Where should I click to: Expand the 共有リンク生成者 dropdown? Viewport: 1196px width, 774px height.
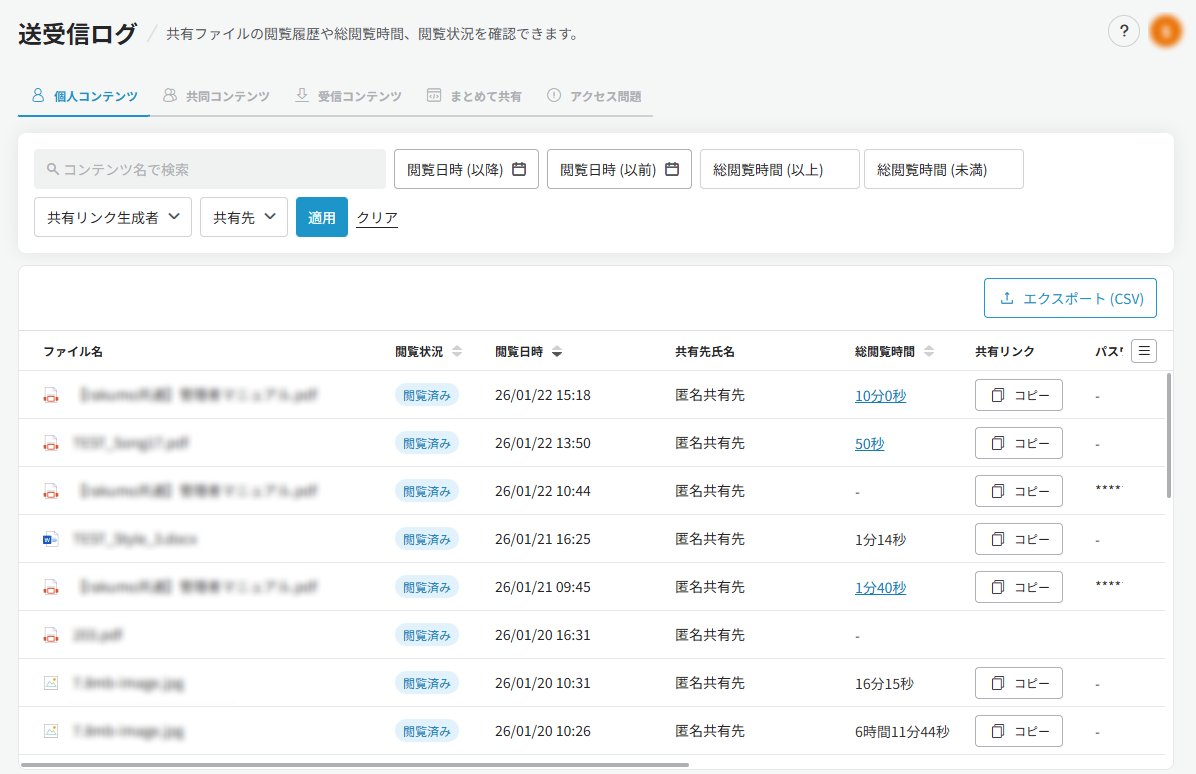point(113,217)
